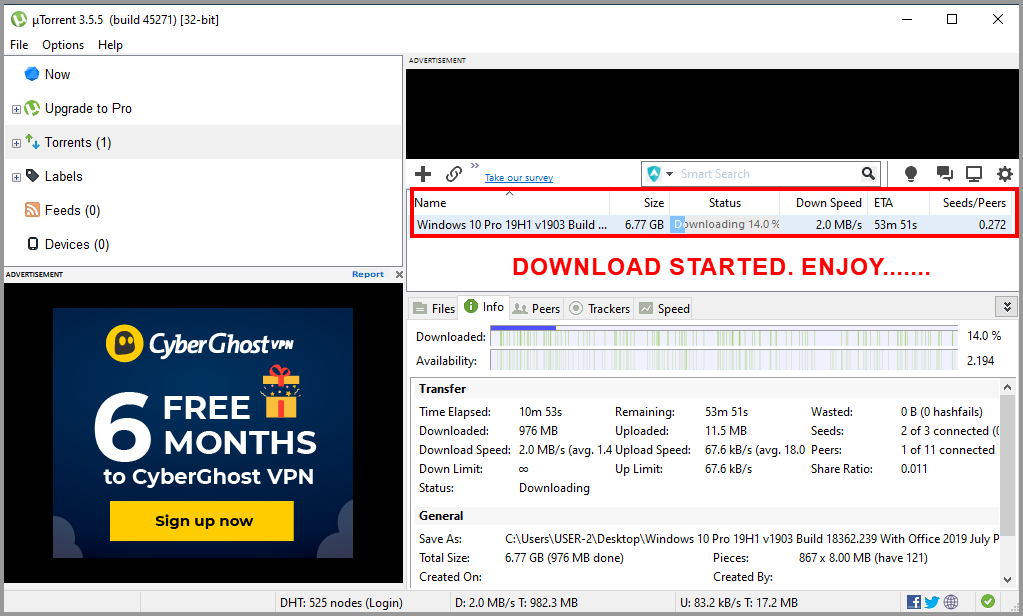Click Sign up now in CyberGhost ad
1023x616 pixels.
[202, 521]
